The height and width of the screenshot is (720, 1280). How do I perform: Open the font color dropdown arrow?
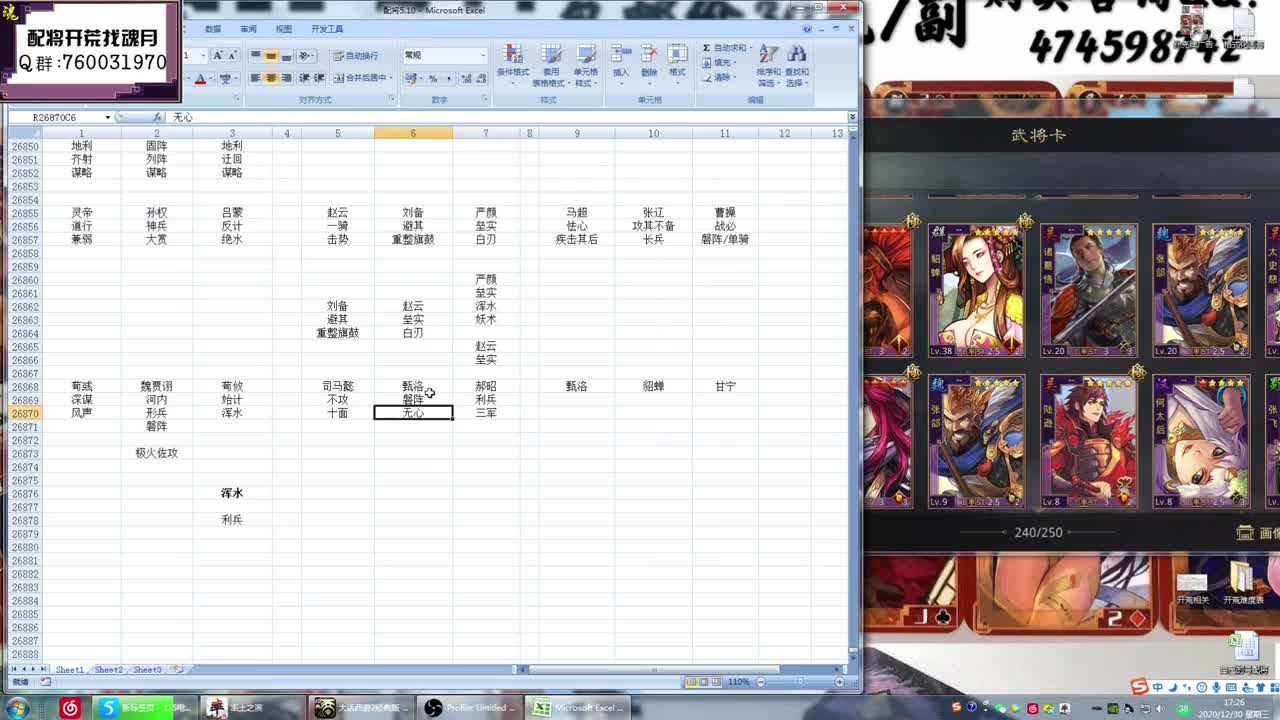(x=211, y=79)
